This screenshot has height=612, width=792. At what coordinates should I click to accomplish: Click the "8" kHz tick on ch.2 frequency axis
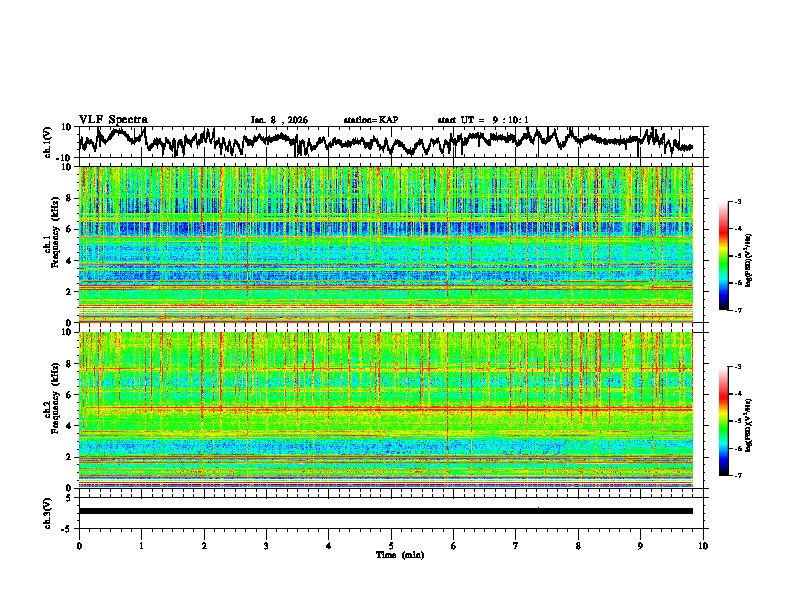tap(70, 364)
